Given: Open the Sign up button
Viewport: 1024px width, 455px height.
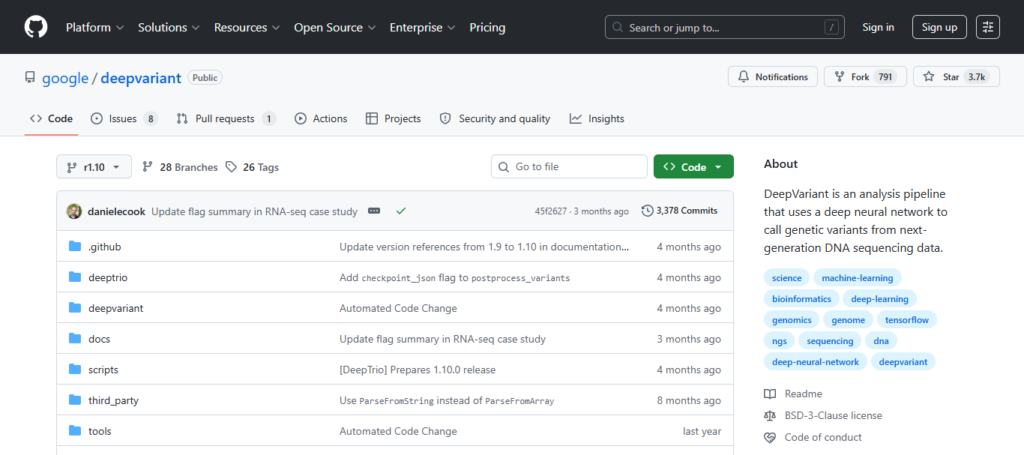Looking at the screenshot, I should [x=939, y=27].
